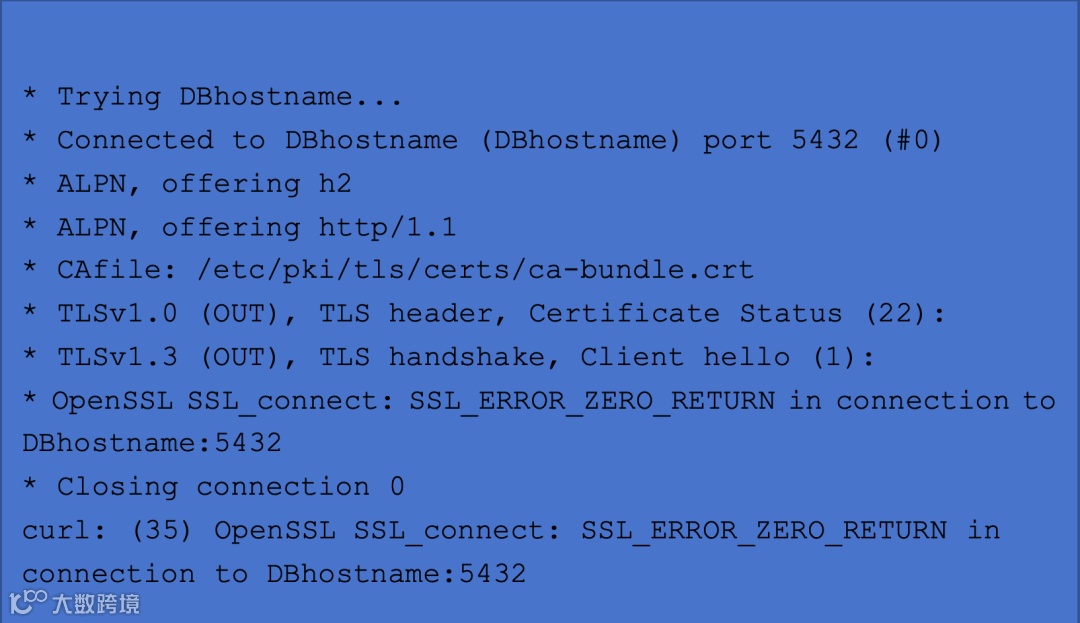The height and width of the screenshot is (623, 1080).
Task: Click the 'http/1.1' protocol text
Action: tap(387, 227)
